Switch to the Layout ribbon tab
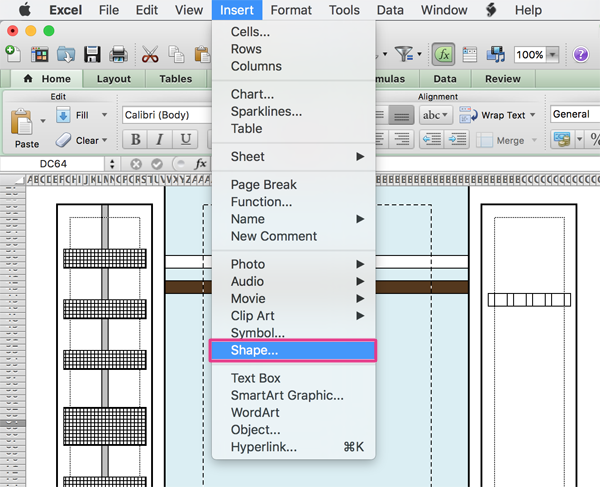The height and width of the screenshot is (487, 600). 114,79
